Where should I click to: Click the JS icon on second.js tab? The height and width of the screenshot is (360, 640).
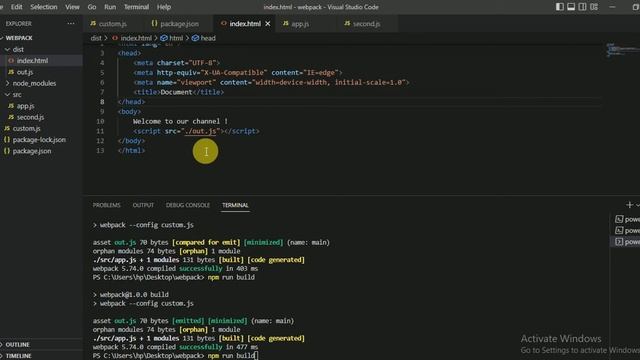pos(347,24)
